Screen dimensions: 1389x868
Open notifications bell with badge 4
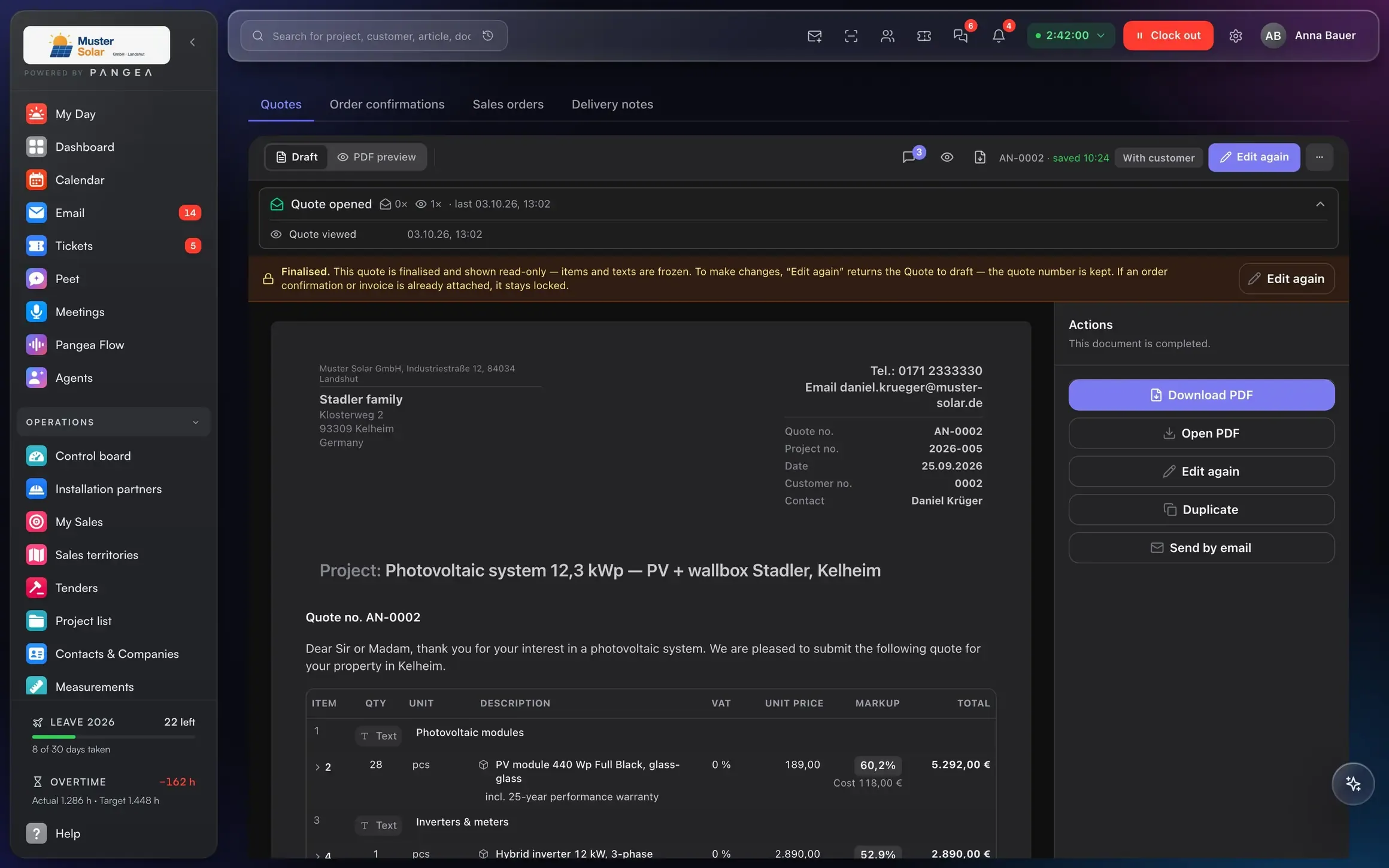pyautogui.click(x=998, y=36)
